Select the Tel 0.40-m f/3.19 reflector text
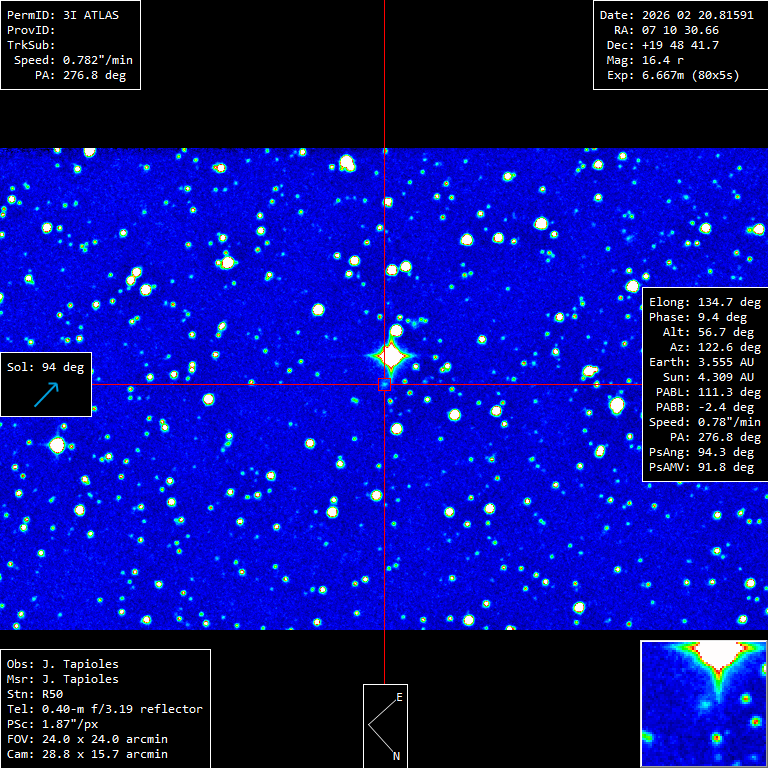This screenshot has width=768, height=768. click(x=104, y=709)
